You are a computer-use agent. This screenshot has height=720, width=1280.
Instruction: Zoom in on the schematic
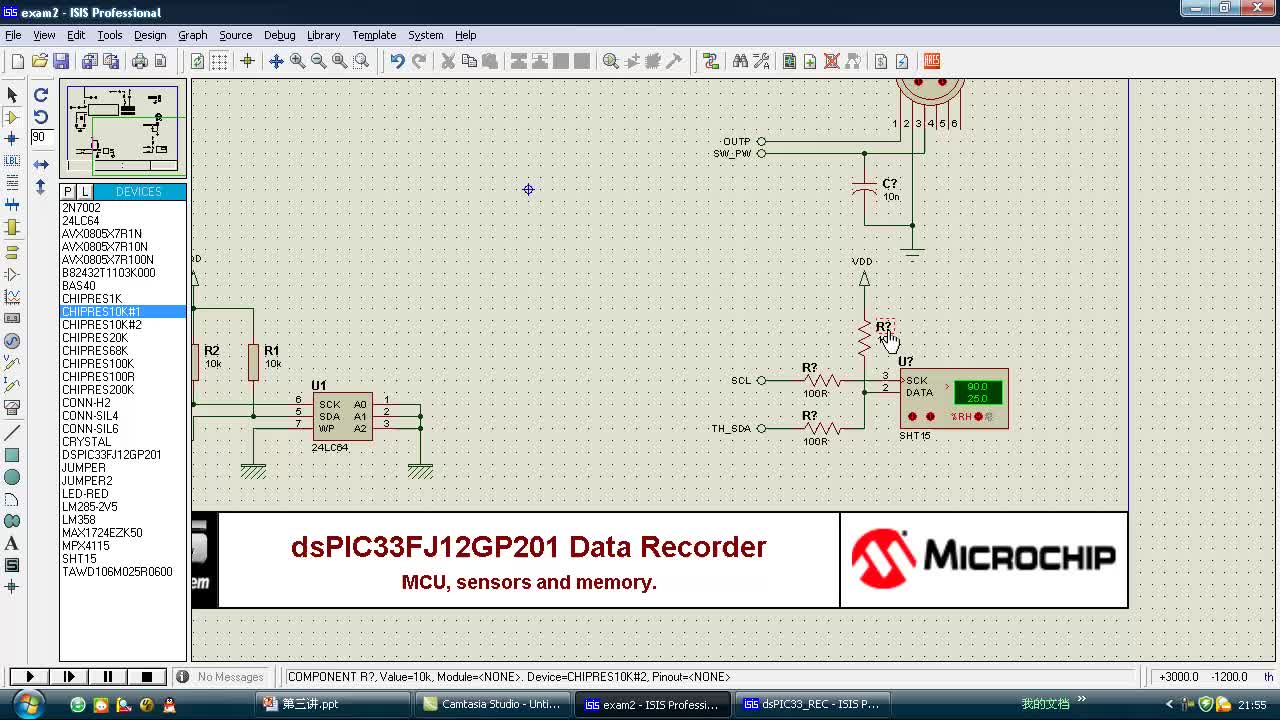pyautogui.click(x=297, y=61)
